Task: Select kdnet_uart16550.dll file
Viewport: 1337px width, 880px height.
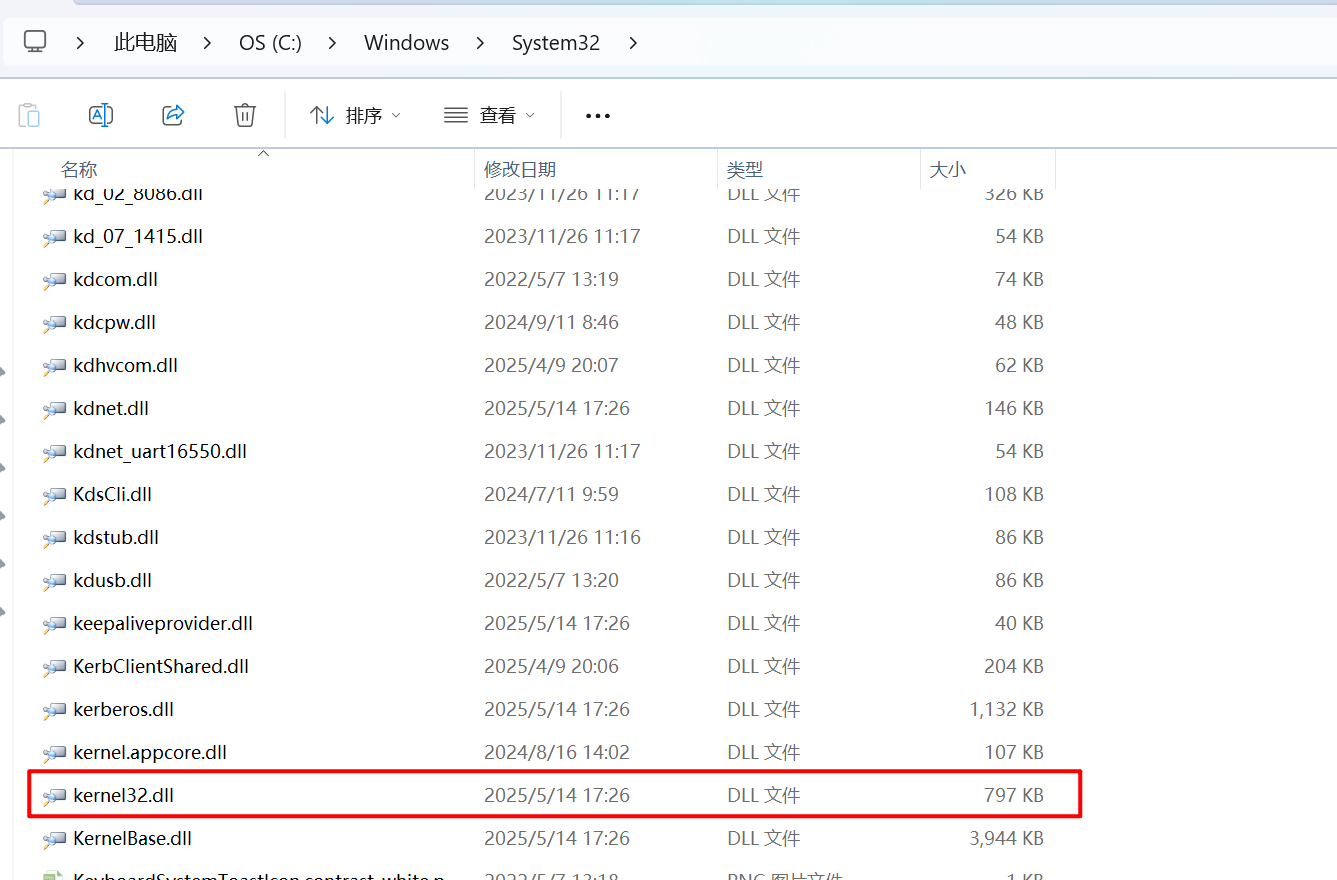Action: 160,451
